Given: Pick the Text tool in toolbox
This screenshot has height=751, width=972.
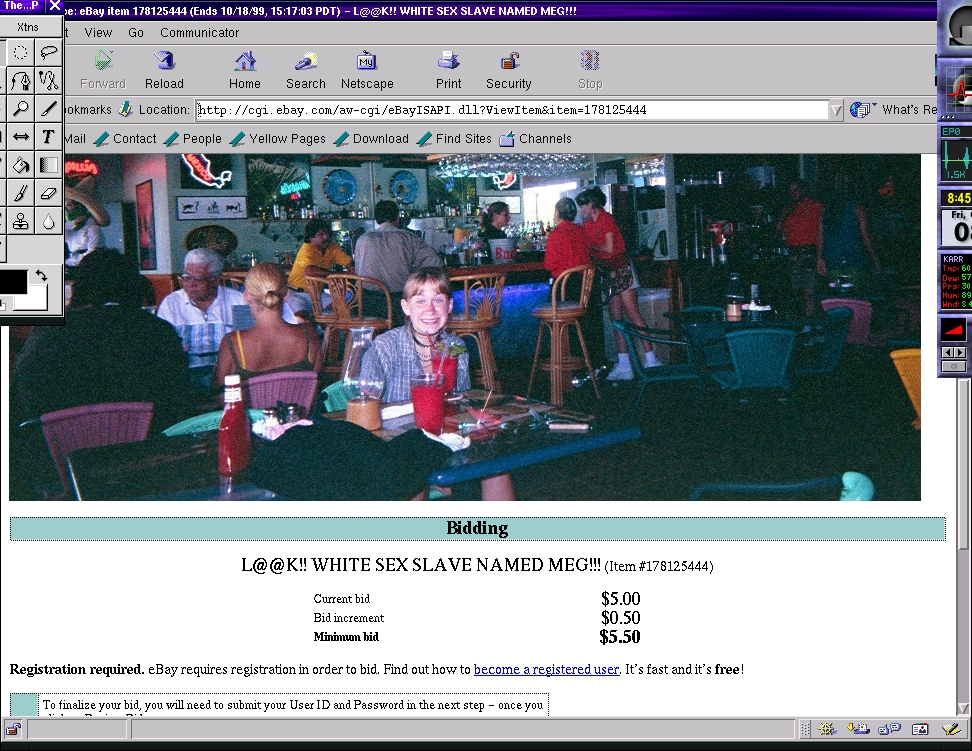Looking at the screenshot, I should click(48, 137).
